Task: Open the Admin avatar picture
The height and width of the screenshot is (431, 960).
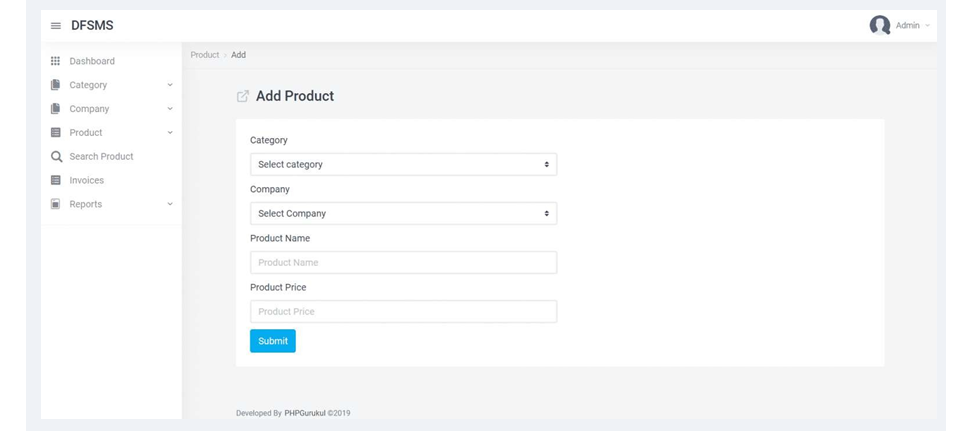Action: click(x=880, y=25)
